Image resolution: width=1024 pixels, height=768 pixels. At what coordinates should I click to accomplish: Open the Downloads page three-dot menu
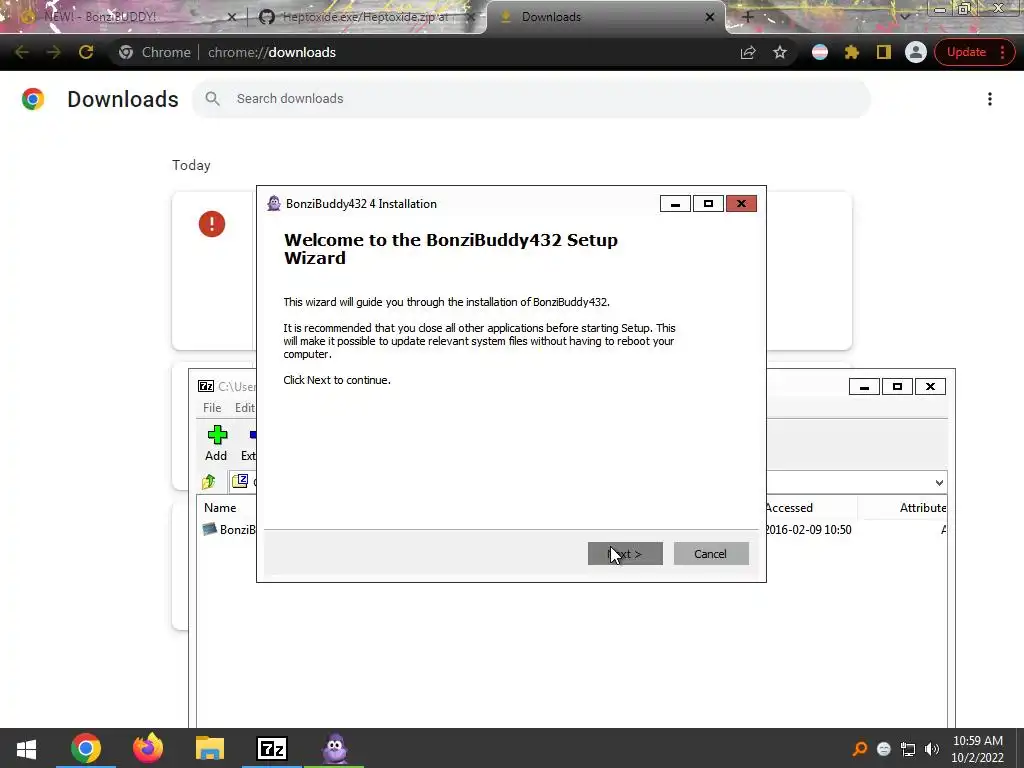990,99
